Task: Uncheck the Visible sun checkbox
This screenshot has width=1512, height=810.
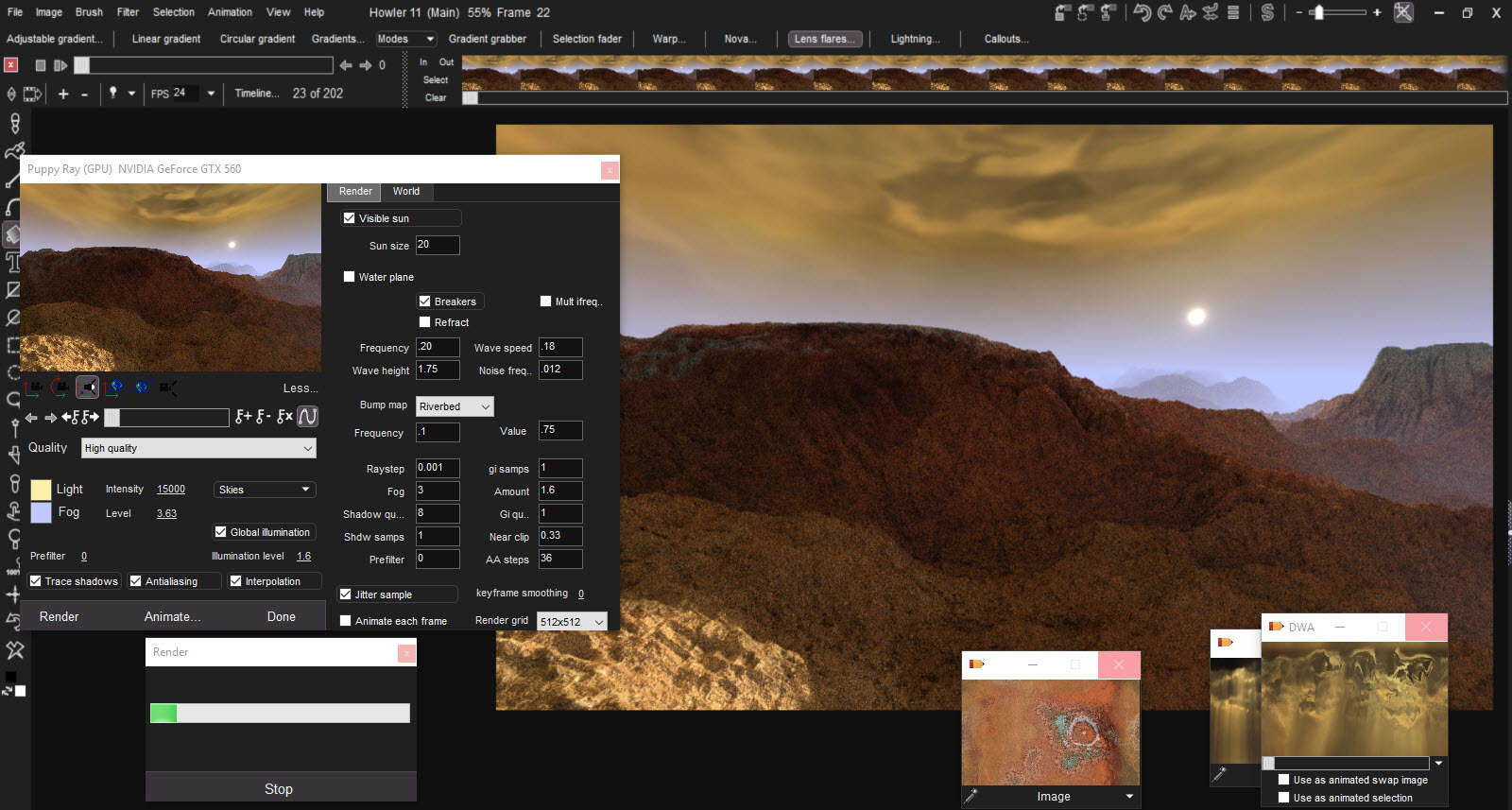Action: coord(350,218)
